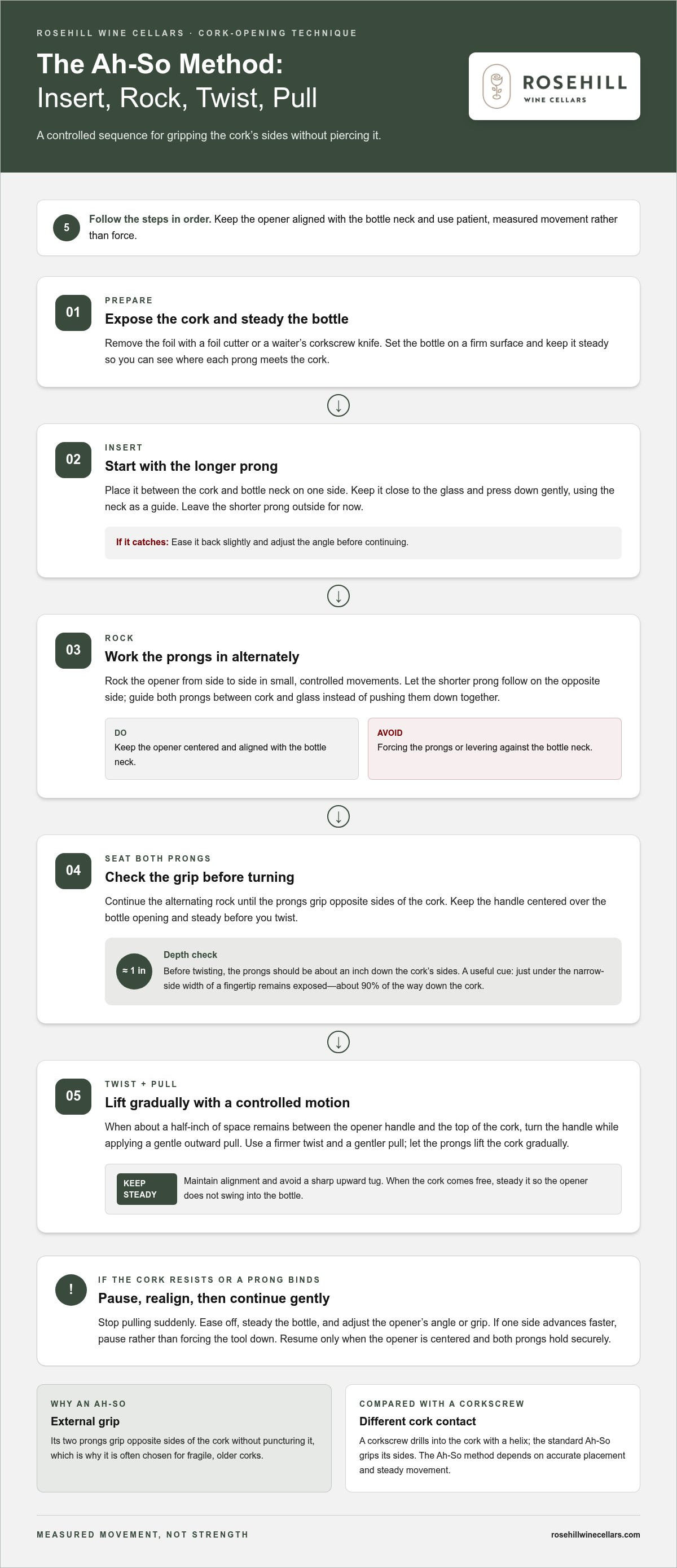Click the down arrow below step 01
The image size is (677, 1568).
(338, 405)
